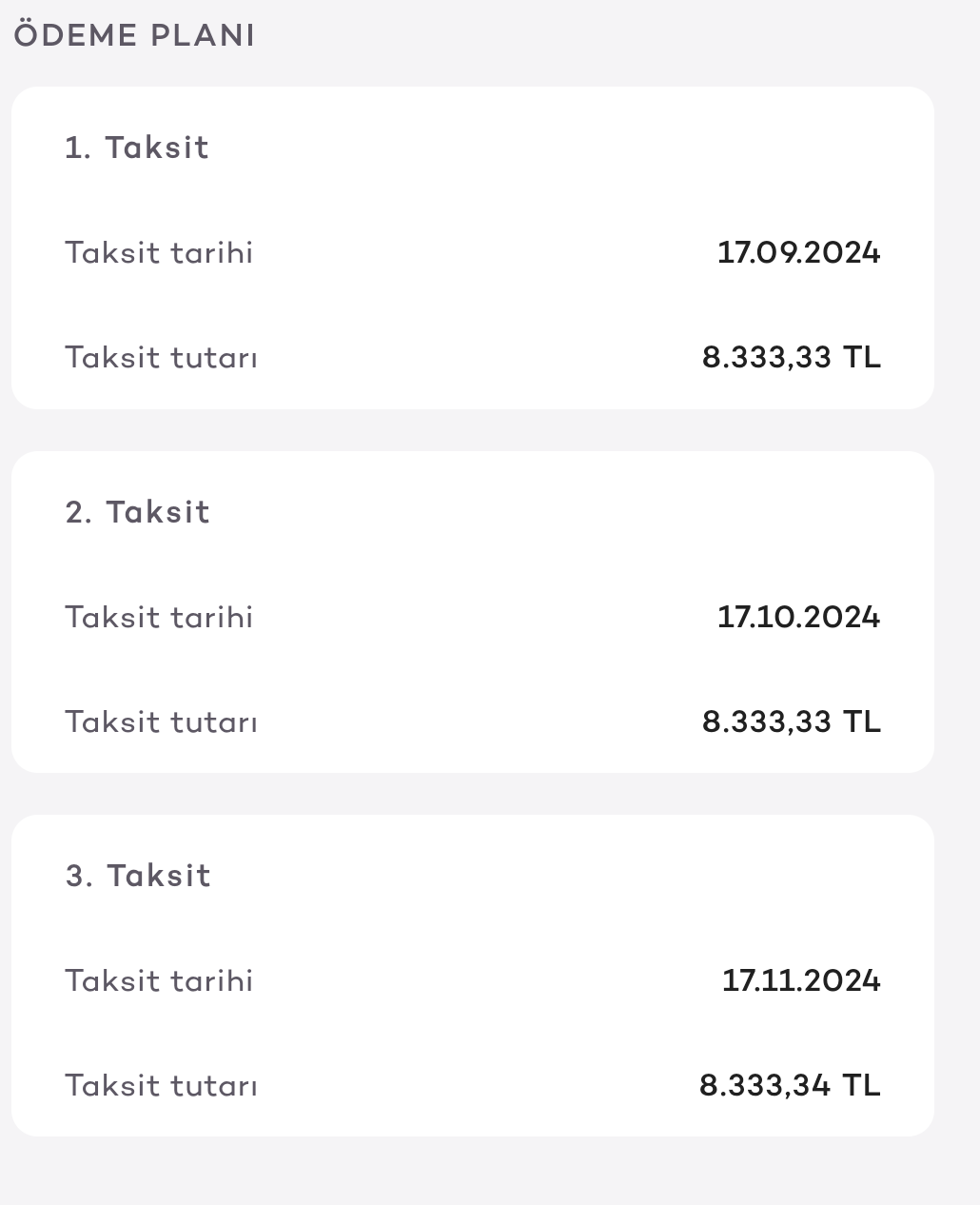Select the date 17.09.2024

coord(798,253)
